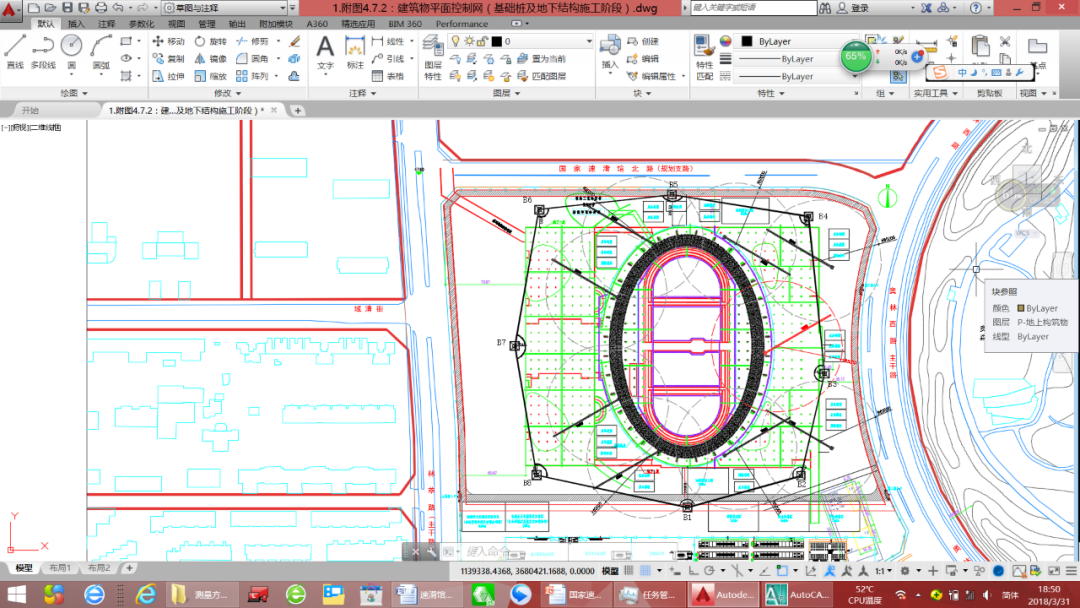Toggle the layer 0 on/off lightbulb
Image resolution: width=1080 pixels, height=608 pixels.
[x=455, y=41]
